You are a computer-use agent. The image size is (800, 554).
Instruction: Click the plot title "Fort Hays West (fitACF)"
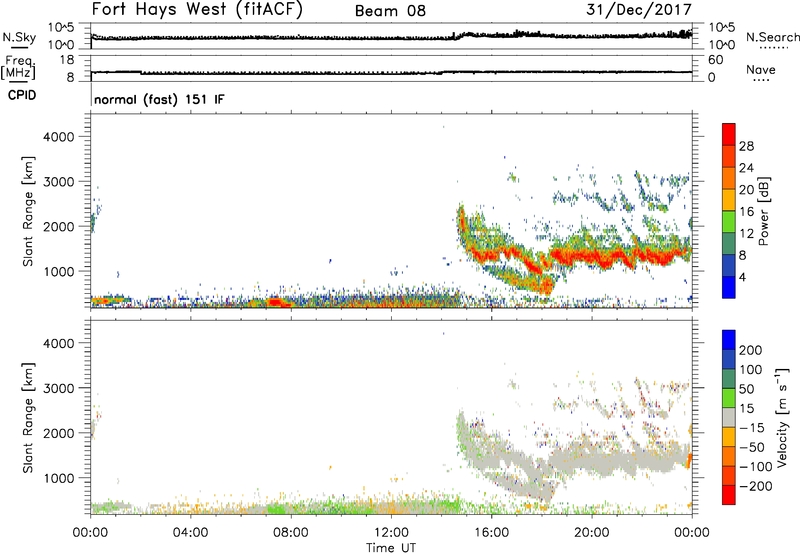coord(197,10)
